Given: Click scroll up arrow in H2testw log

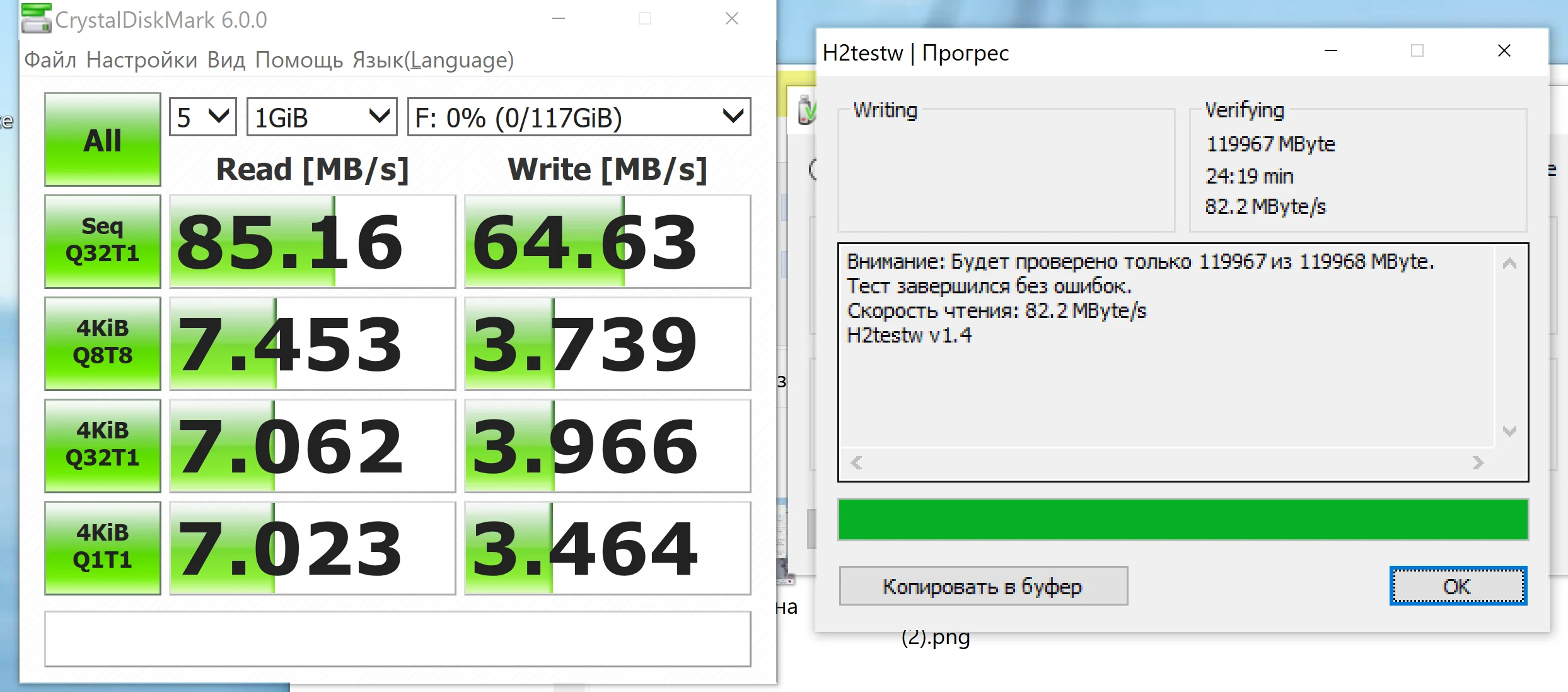Looking at the screenshot, I should point(1509,264).
